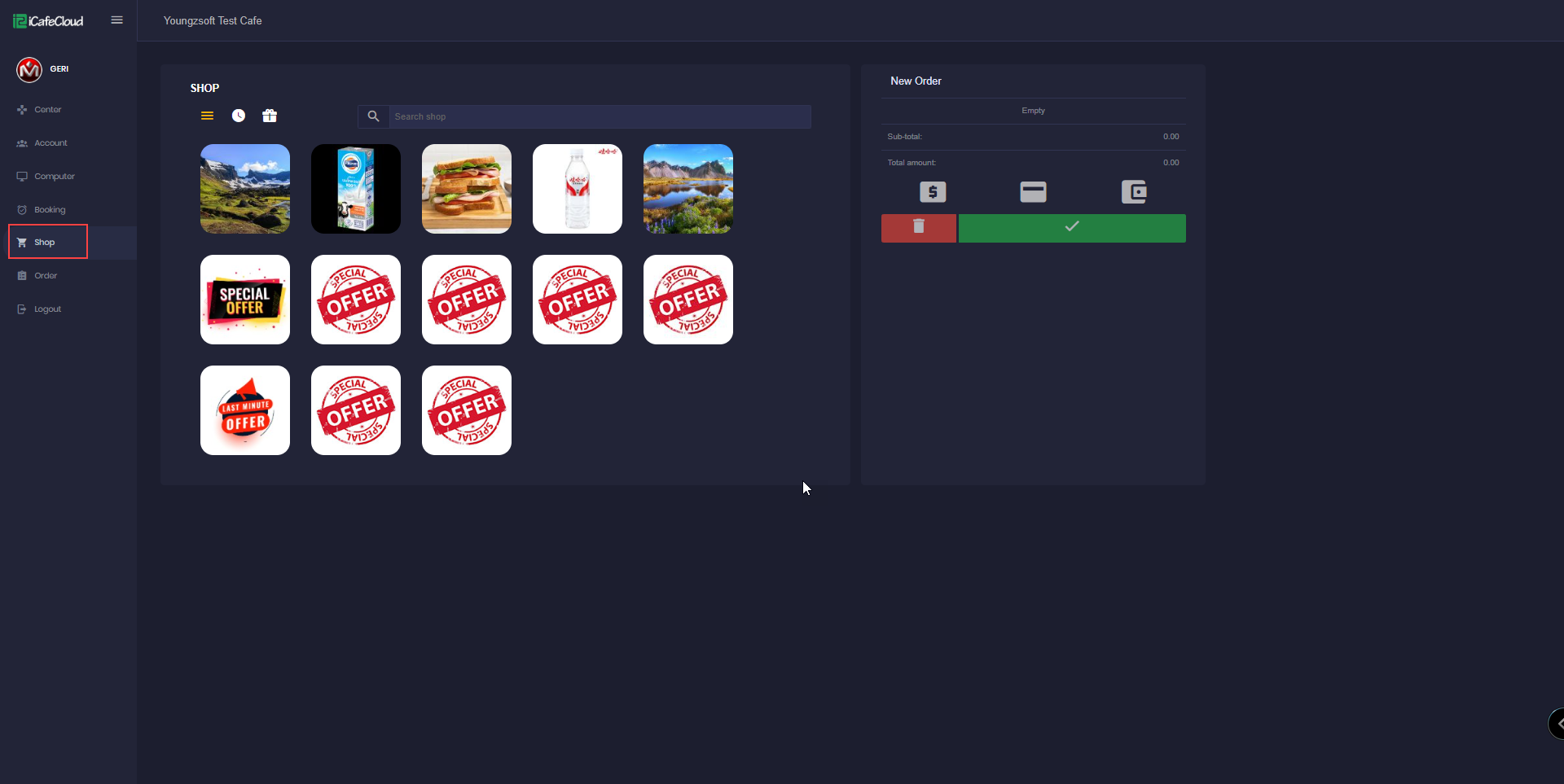This screenshot has width=1564, height=784.
Task: Open the Order page
Action: [46, 276]
